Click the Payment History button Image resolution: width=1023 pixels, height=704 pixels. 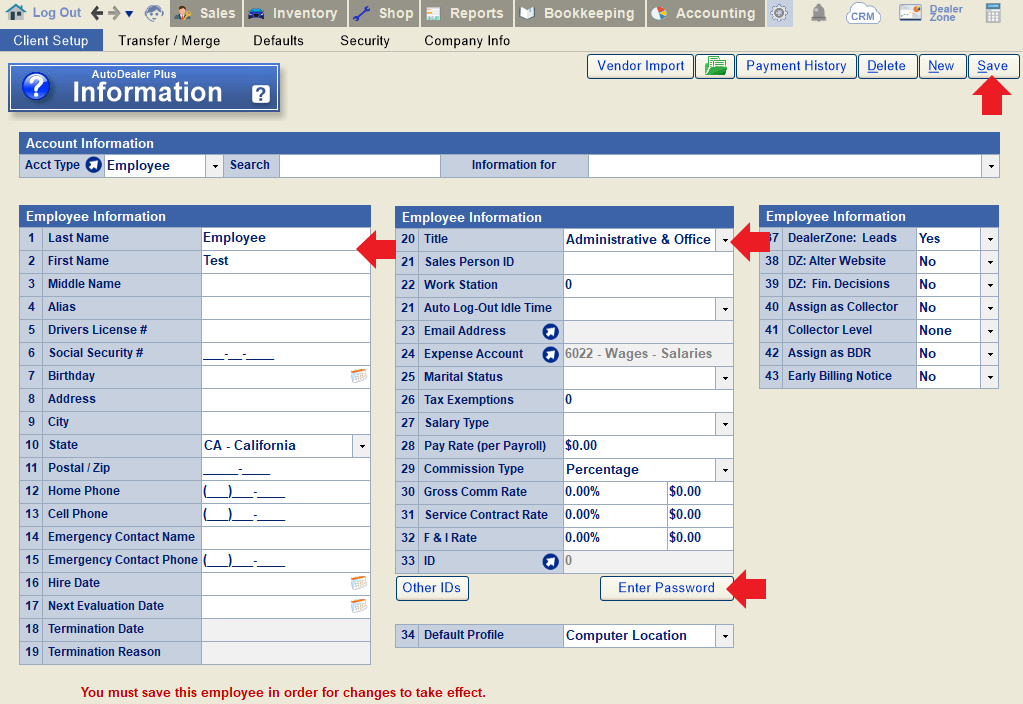coord(796,66)
